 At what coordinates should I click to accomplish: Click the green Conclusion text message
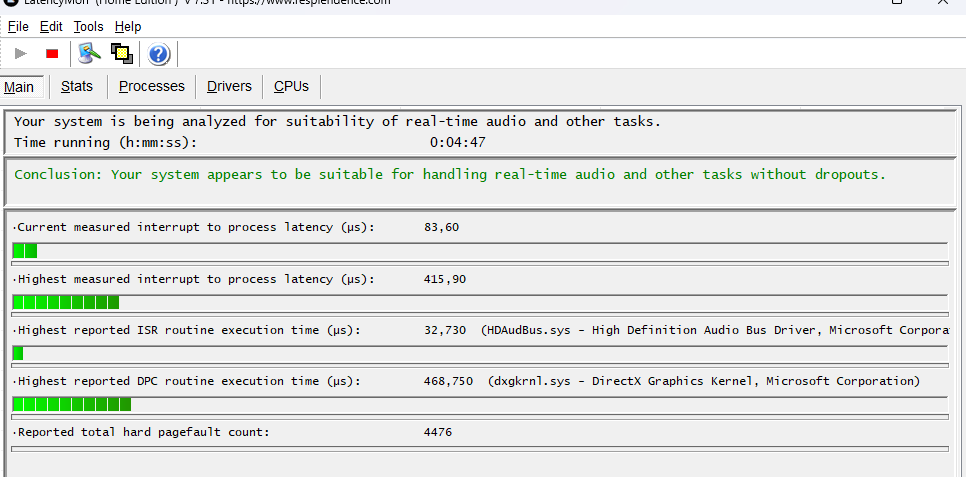click(x=450, y=175)
